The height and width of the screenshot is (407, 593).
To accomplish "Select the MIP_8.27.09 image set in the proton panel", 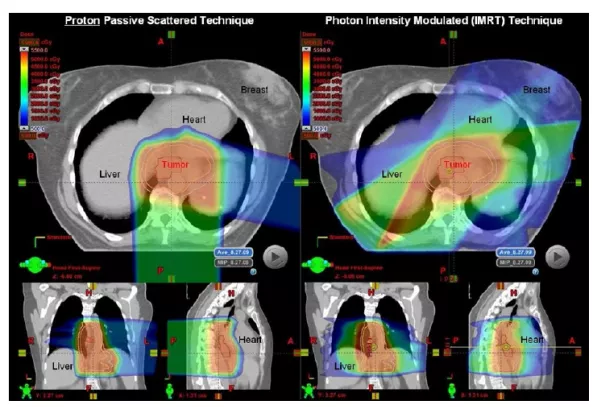I will coord(233,262).
